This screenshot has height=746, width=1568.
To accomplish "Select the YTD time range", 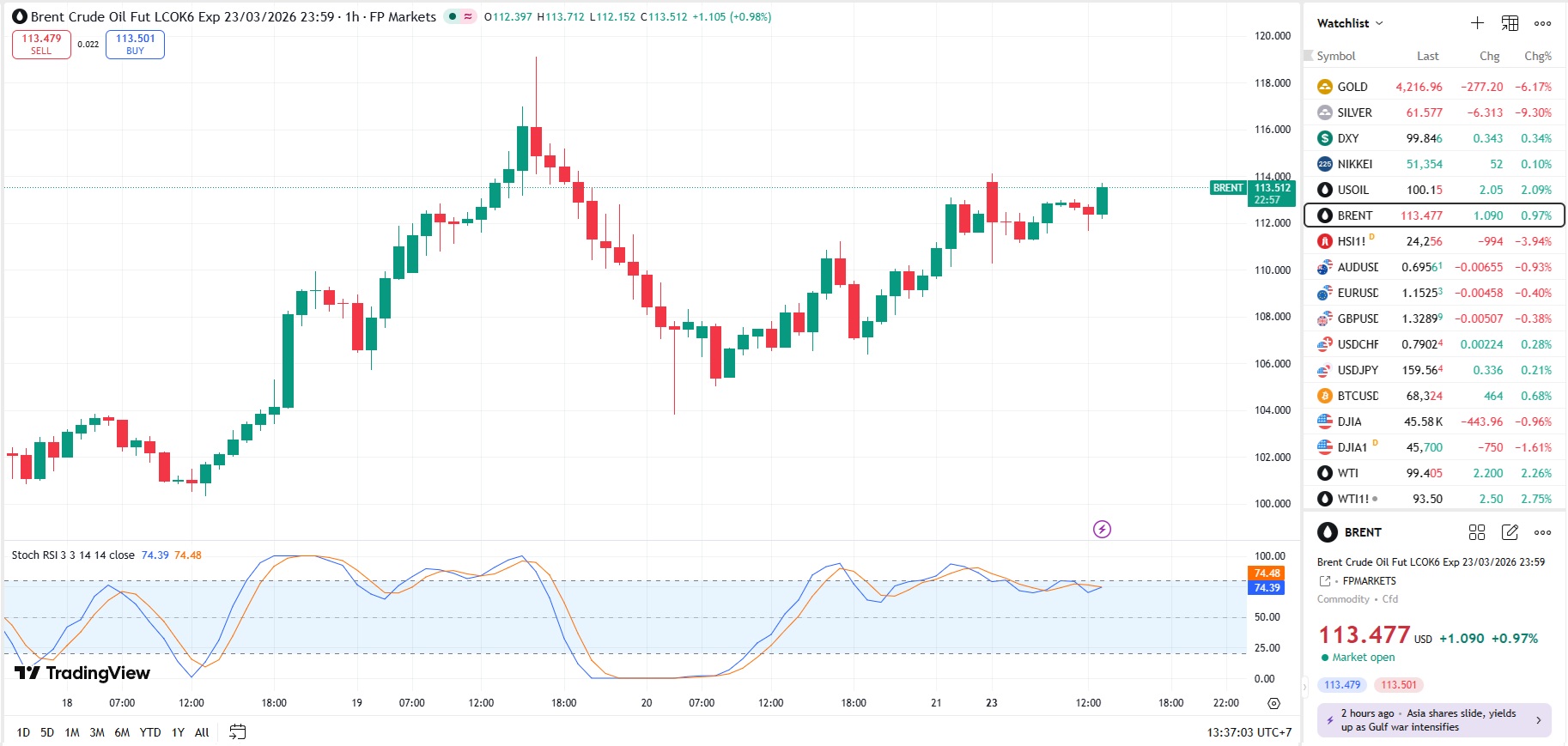I will [150, 732].
